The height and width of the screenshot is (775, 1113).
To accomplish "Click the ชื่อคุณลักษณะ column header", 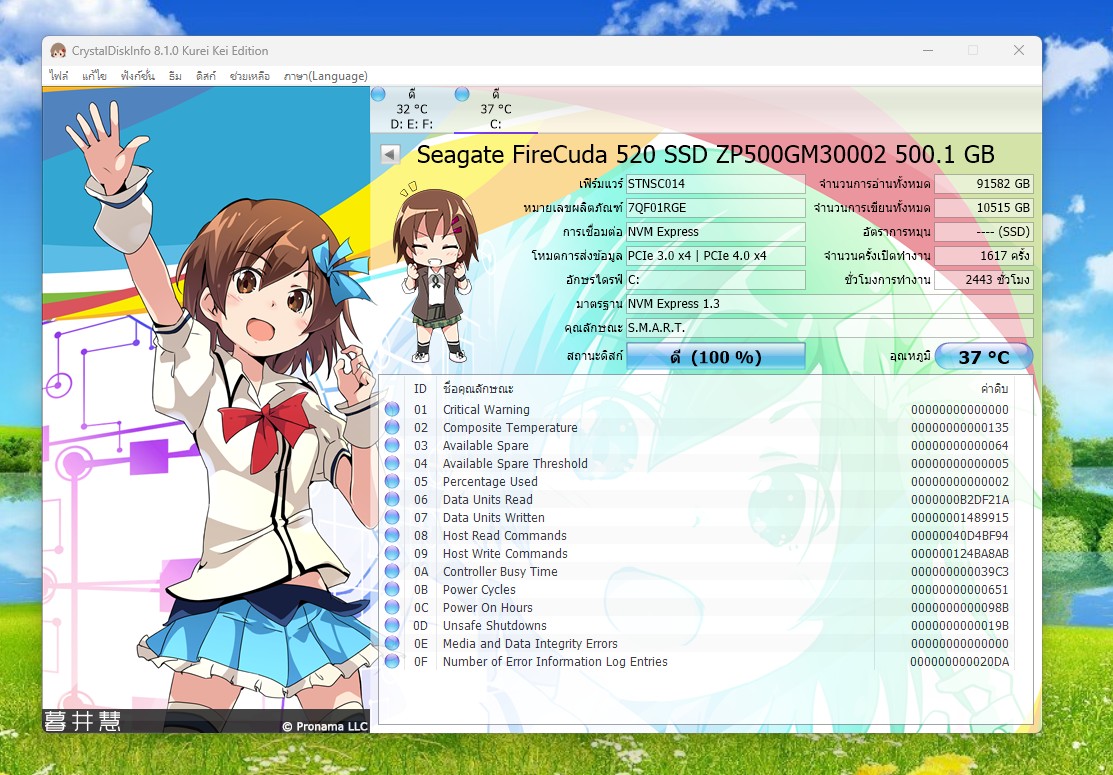I will [x=478, y=388].
